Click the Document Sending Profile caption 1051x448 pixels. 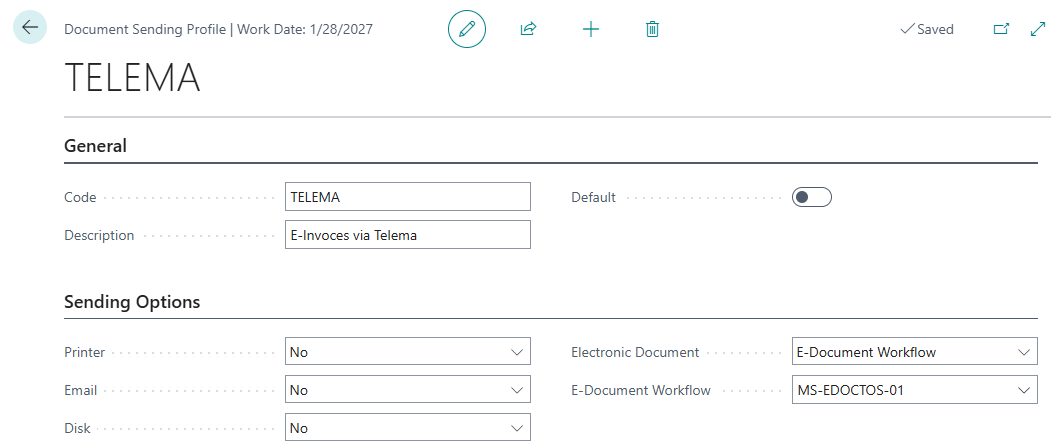[146, 29]
